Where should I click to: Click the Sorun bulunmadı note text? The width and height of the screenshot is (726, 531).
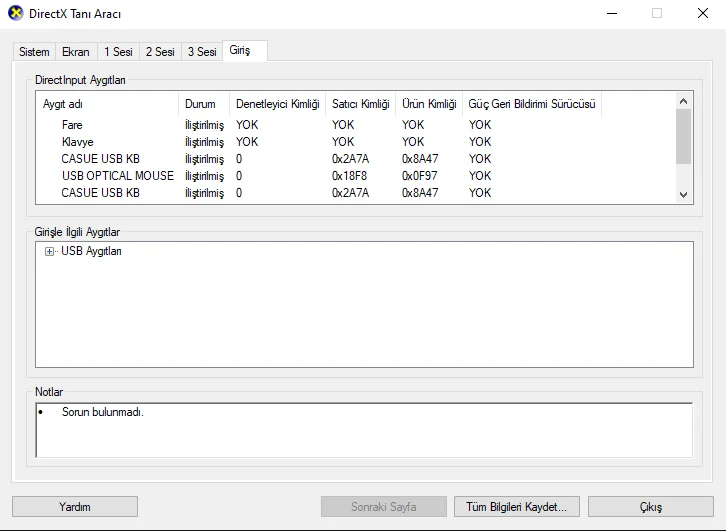103,412
